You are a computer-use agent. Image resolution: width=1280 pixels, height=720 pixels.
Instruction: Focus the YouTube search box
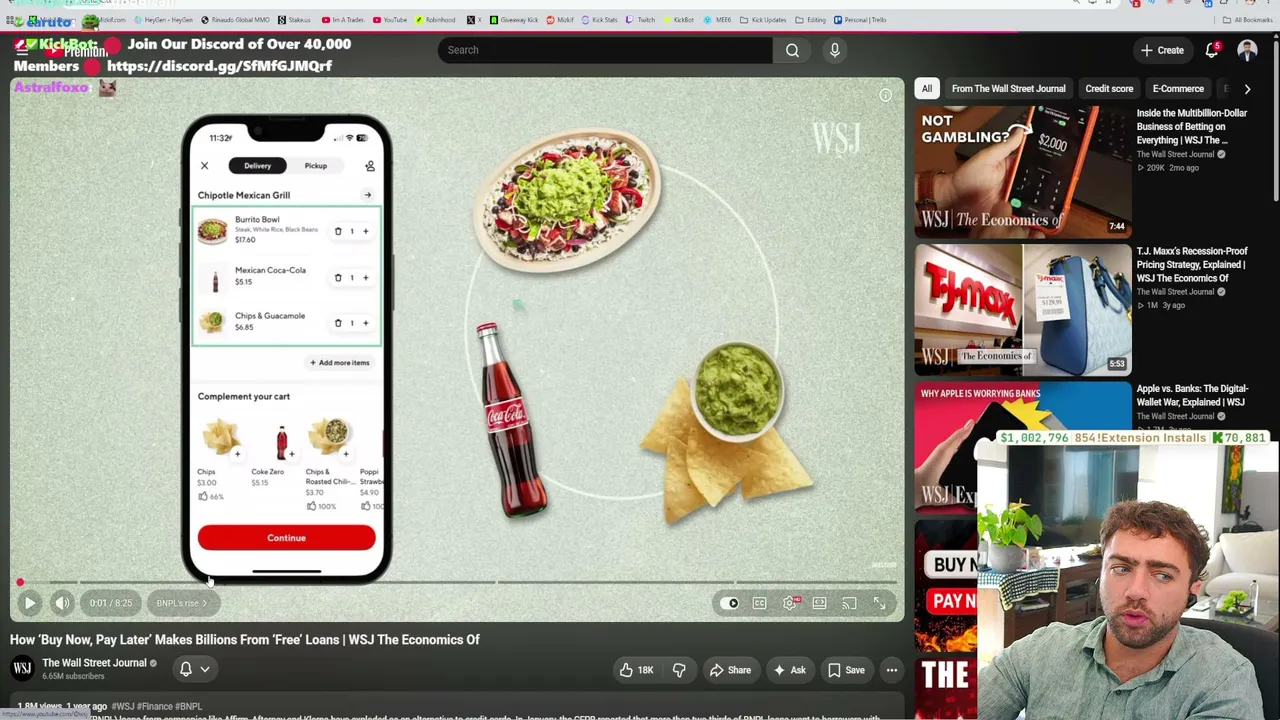pyautogui.click(x=604, y=50)
